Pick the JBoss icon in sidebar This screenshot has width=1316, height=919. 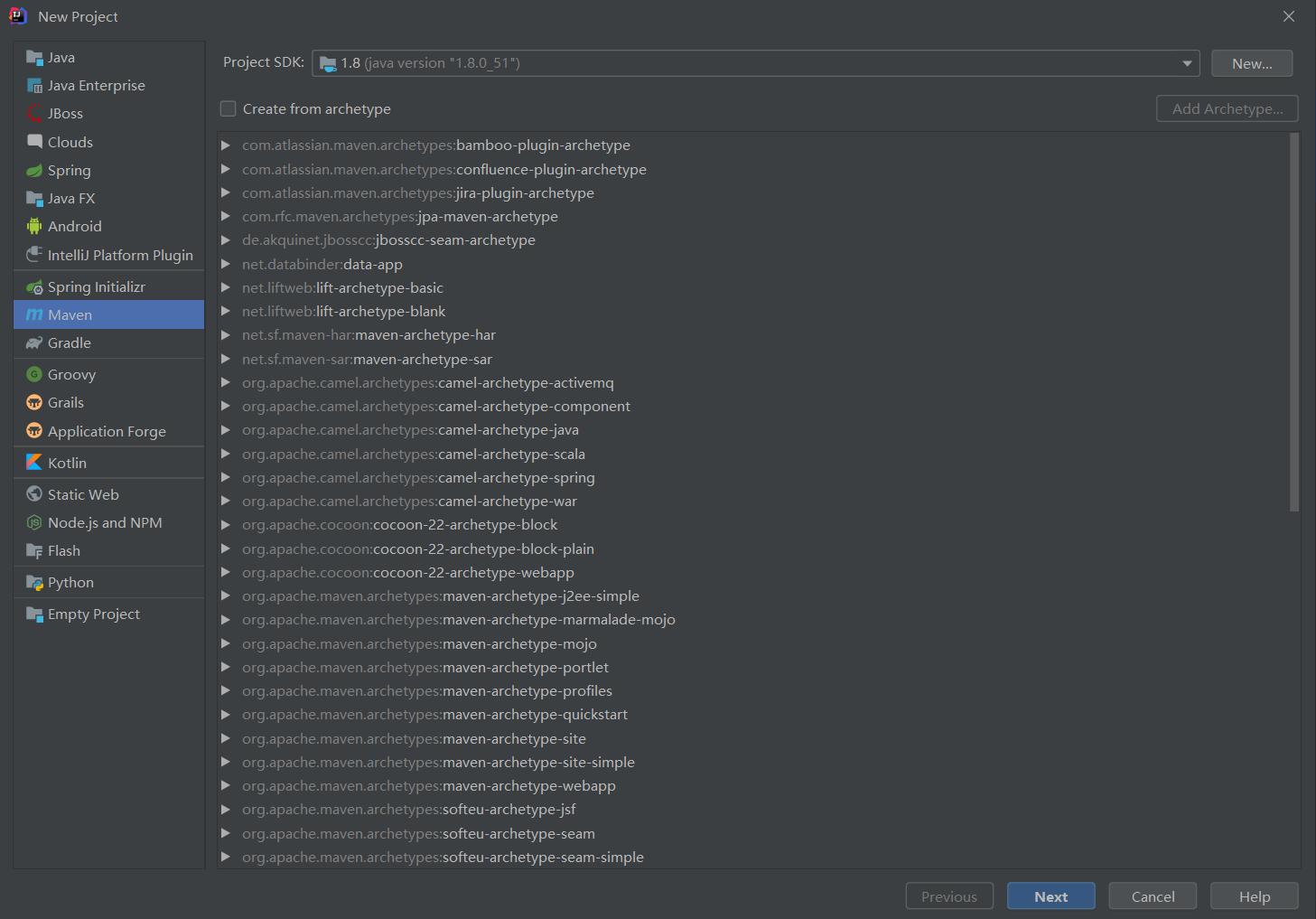point(34,114)
